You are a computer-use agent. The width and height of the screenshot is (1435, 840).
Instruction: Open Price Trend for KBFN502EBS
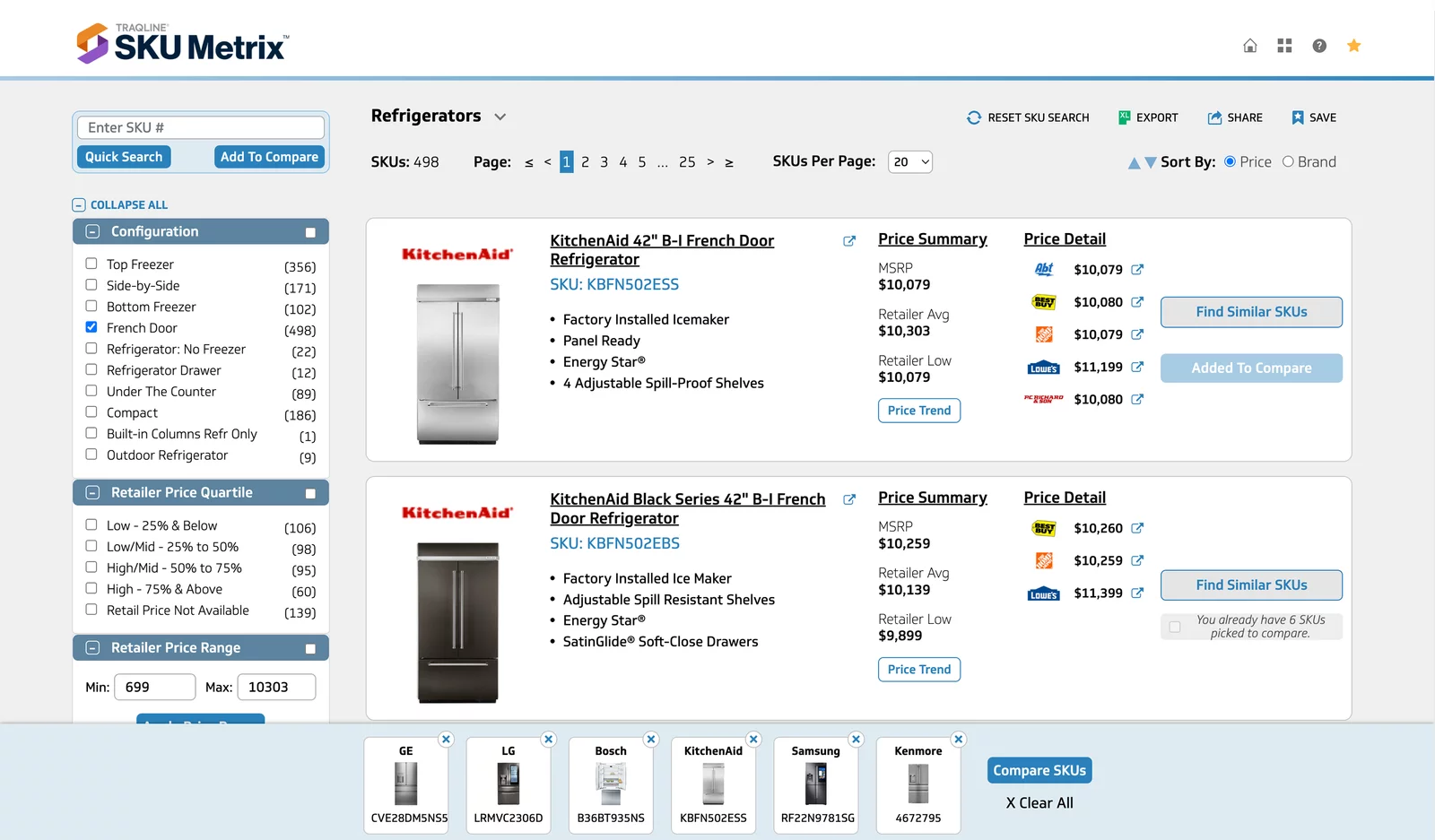(919, 670)
